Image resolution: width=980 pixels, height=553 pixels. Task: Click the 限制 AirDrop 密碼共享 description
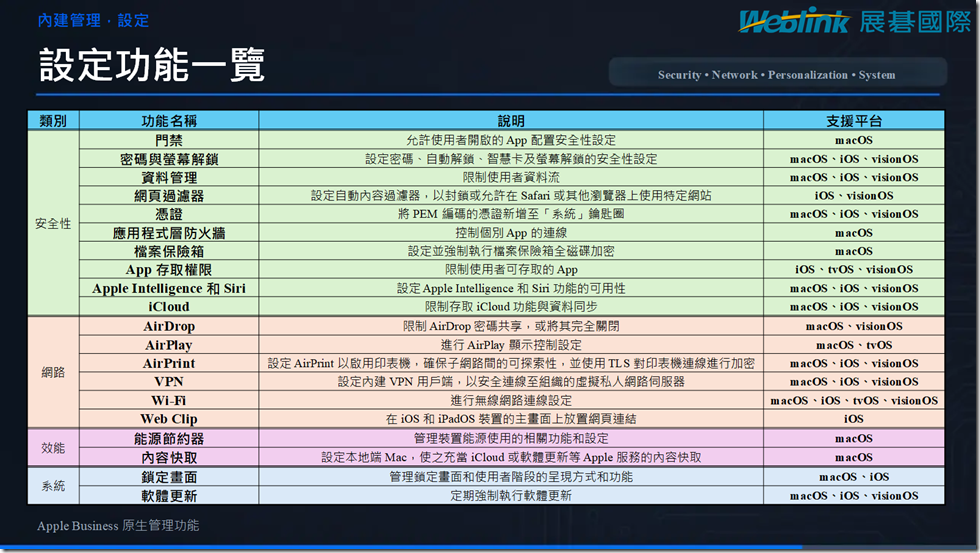click(511, 326)
